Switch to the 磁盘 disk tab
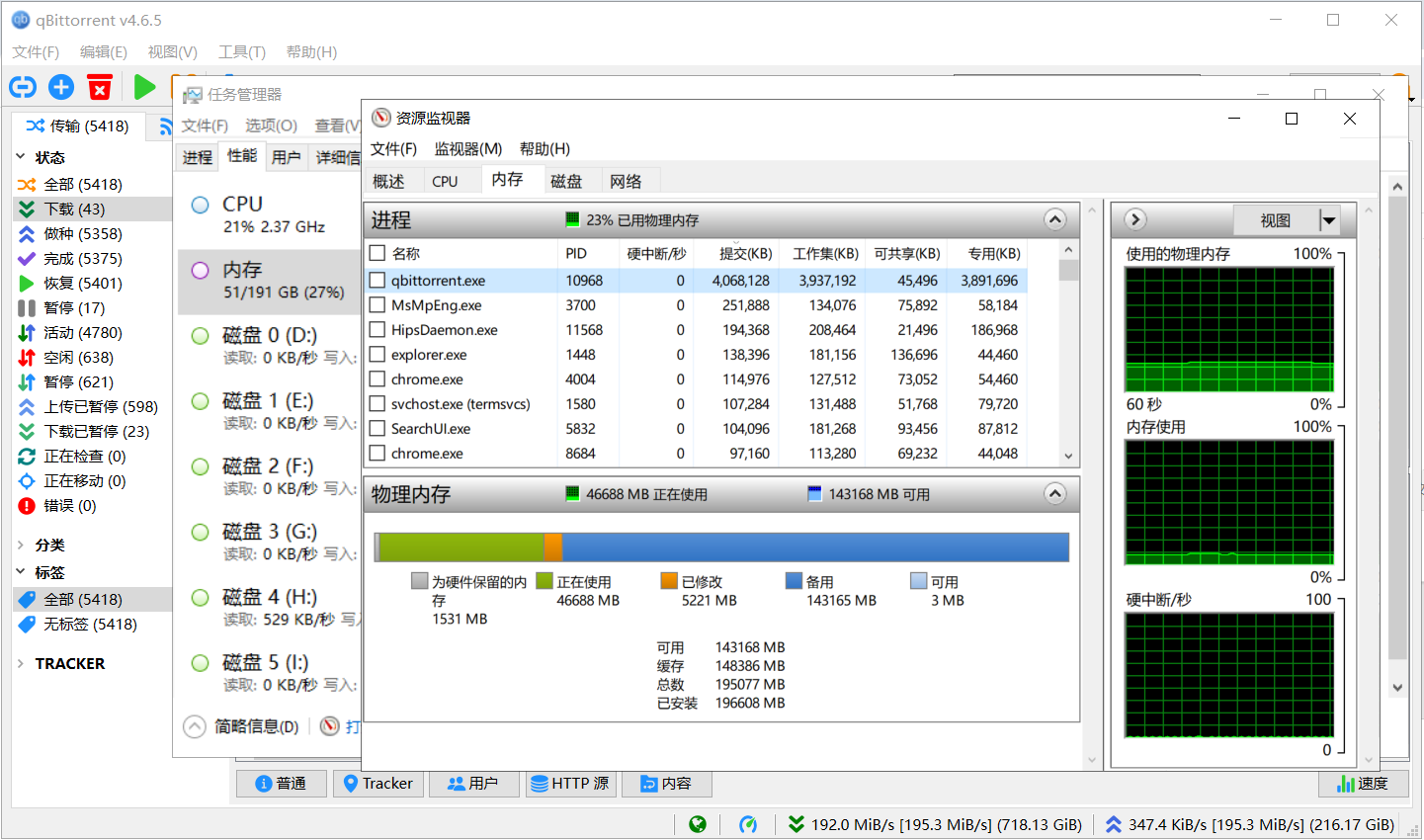Screen dimensions: 1424x840 pos(566,181)
